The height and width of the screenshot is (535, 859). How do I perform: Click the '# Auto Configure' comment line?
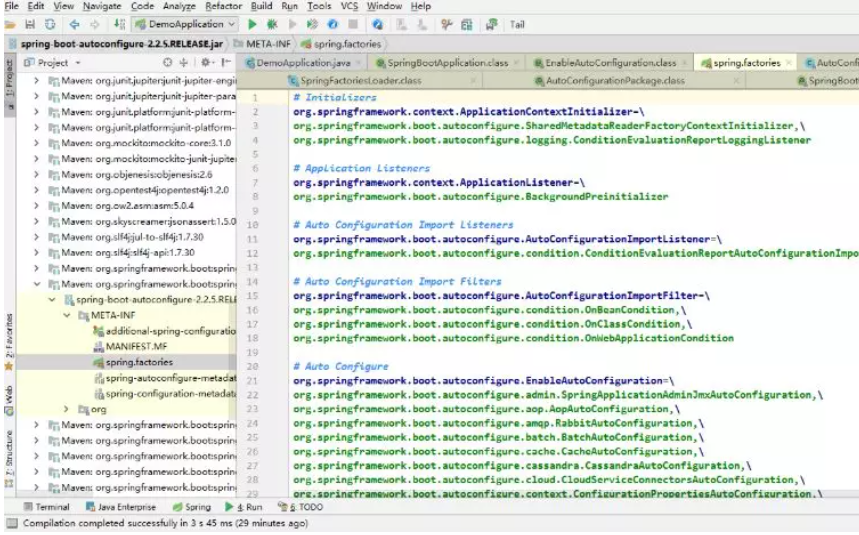click(x=341, y=366)
